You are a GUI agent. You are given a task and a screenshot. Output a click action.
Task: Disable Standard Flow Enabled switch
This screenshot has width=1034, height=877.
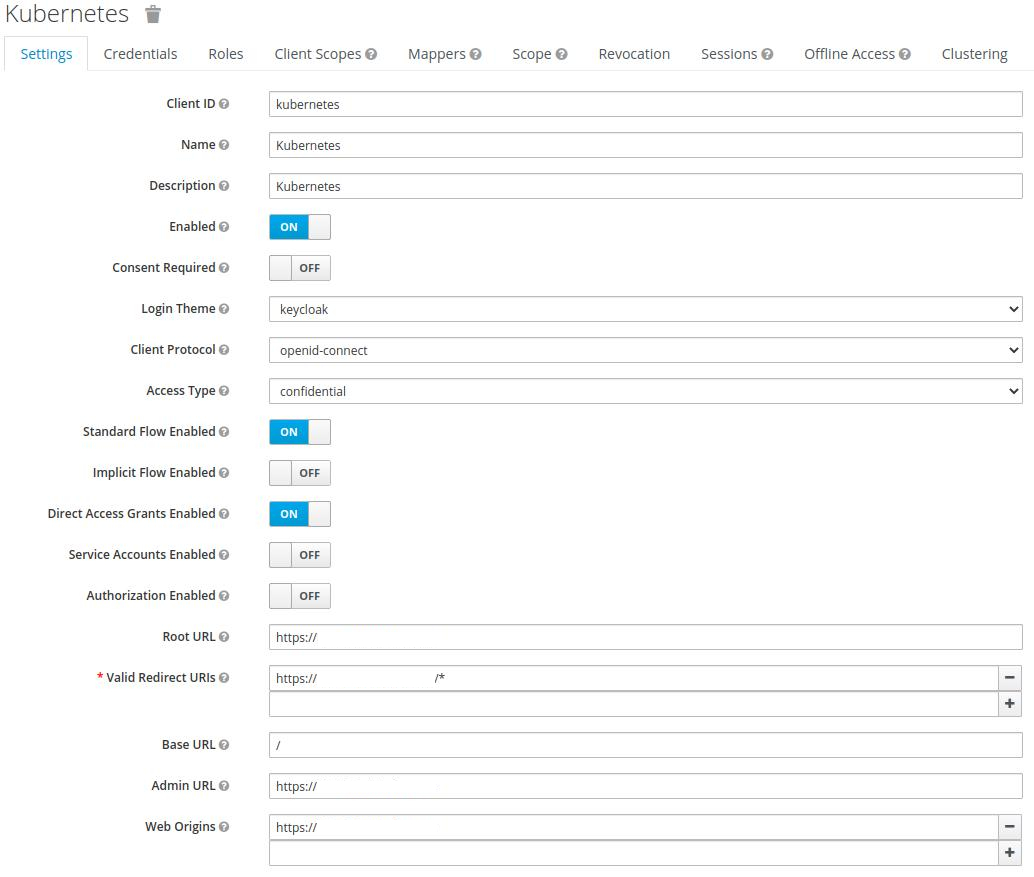point(300,432)
